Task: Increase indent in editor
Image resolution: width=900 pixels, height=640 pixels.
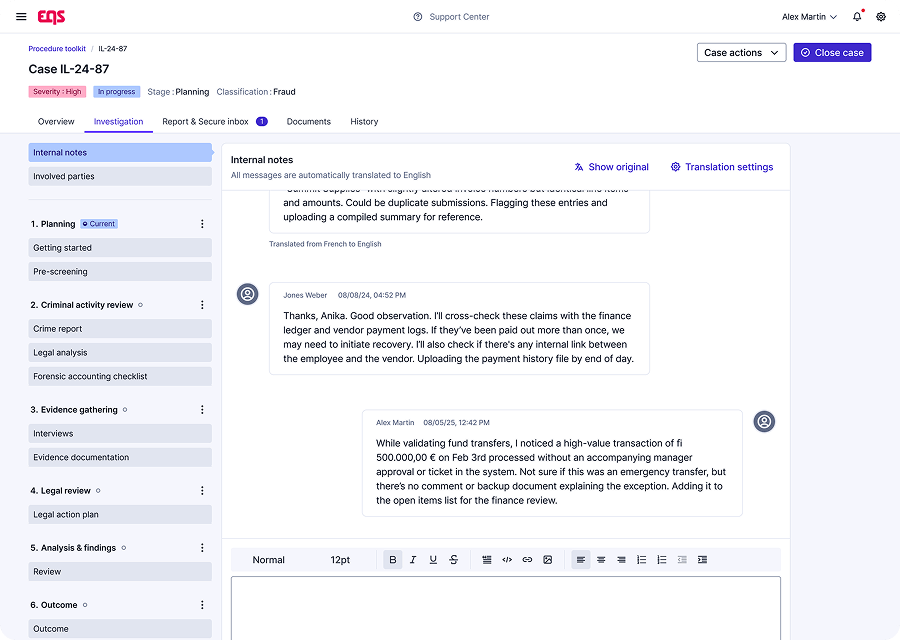Action: tap(702, 560)
